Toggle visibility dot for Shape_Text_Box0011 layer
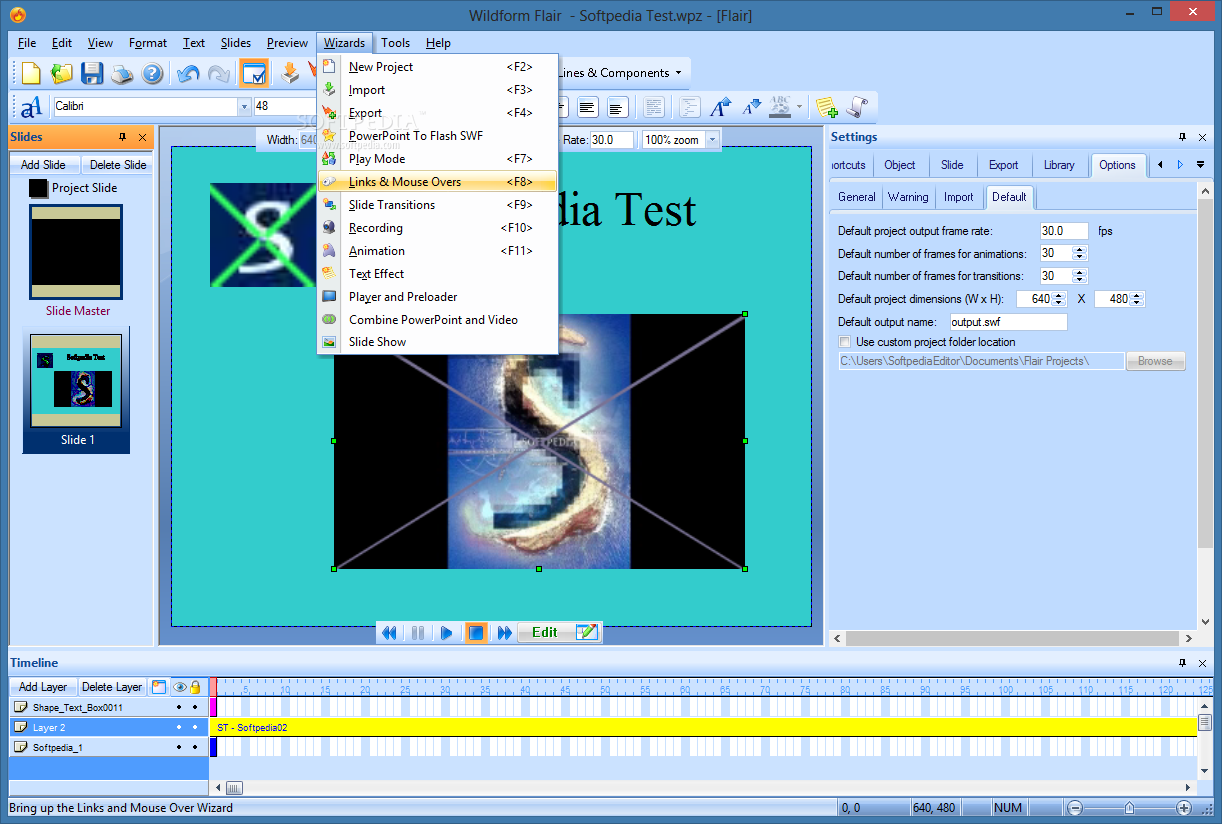Screen dimensions: 1222x824 coord(179,707)
